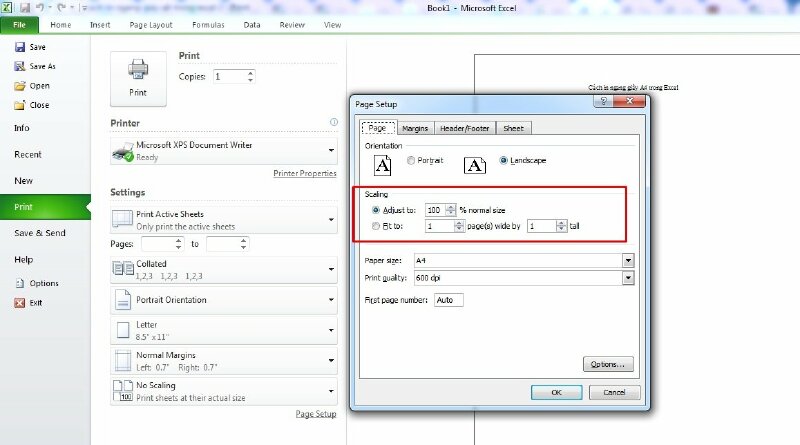Click the Excel icon in title bar
The image size is (800, 445).
[7, 8]
